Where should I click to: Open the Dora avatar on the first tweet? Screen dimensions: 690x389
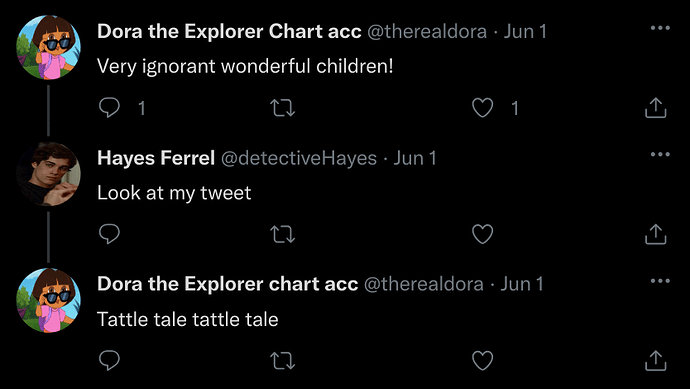click(x=48, y=47)
